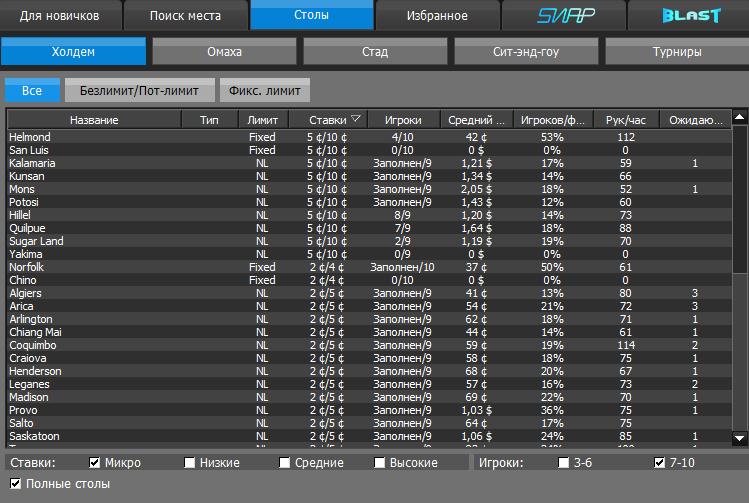This screenshot has width=749, height=503.
Task: Enable the Высокие stakes checkbox
Action: (380, 463)
